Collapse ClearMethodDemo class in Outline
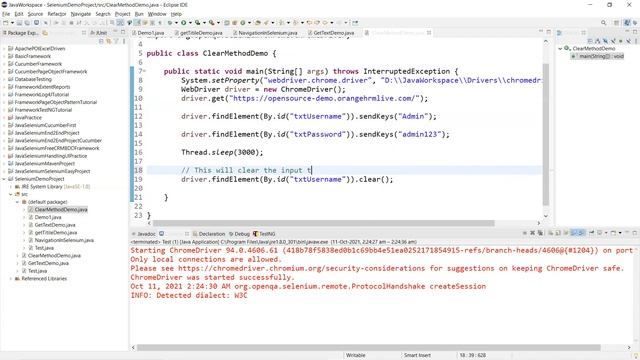 pyautogui.click(x=560, y=49)
